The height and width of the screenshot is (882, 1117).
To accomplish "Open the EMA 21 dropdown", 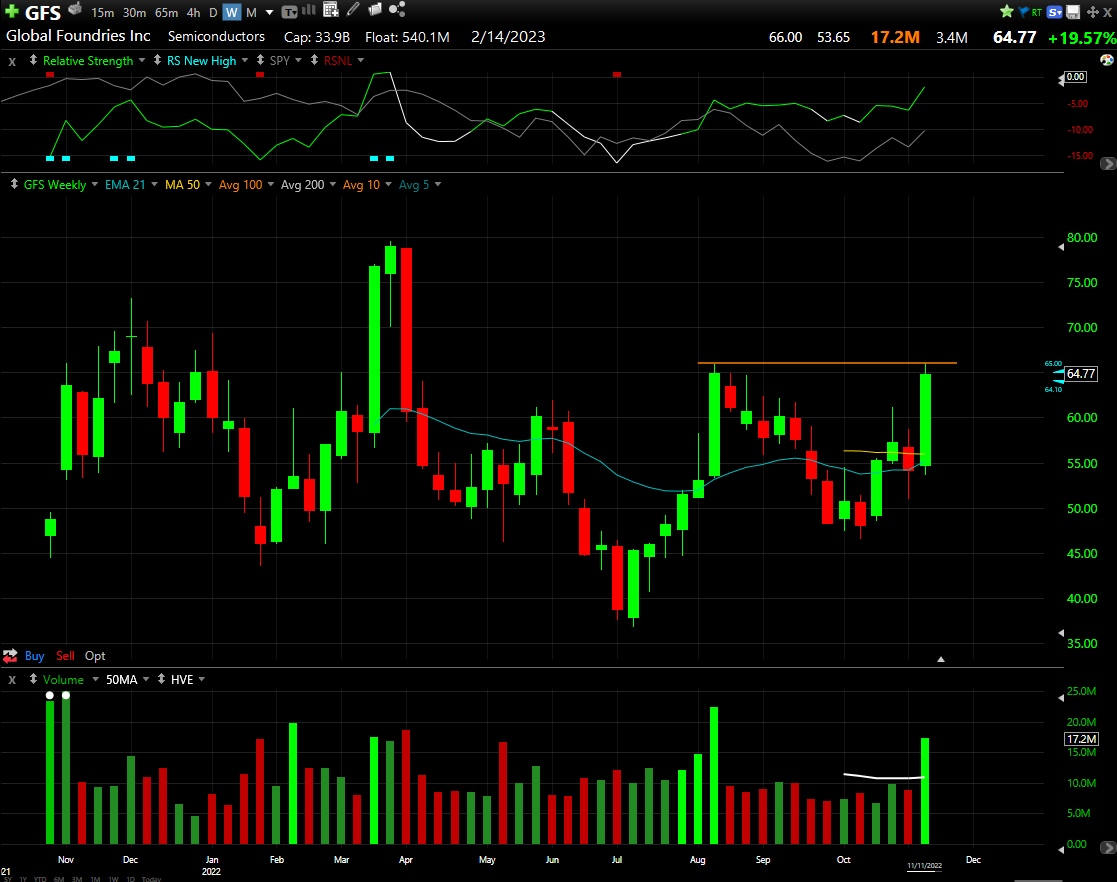I will point(154,184).
